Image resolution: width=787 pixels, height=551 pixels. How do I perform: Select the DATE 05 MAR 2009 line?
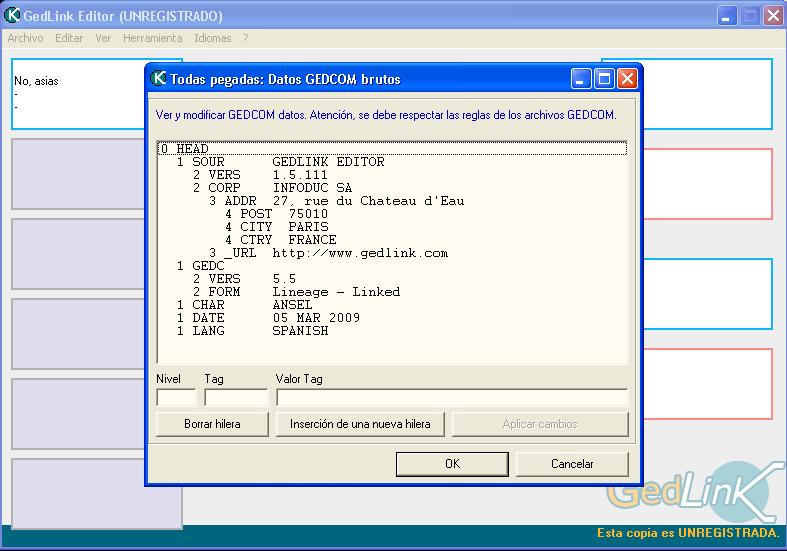click(392, 318)
